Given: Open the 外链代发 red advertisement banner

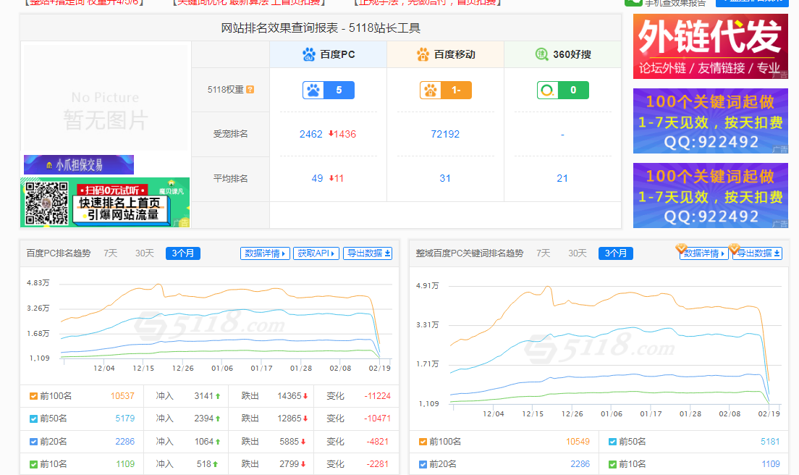Looking at the screenshot, I should (x=710, y=46).
